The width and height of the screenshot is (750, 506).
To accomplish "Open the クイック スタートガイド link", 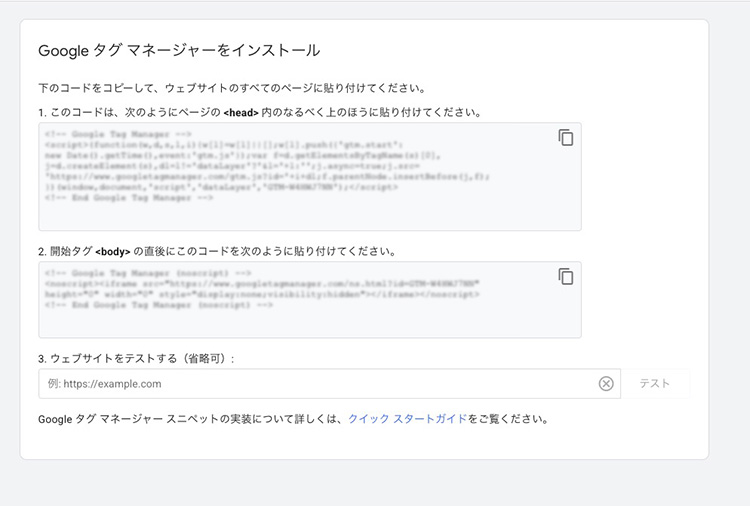I will pyautogui.click(x=408, y=418).
